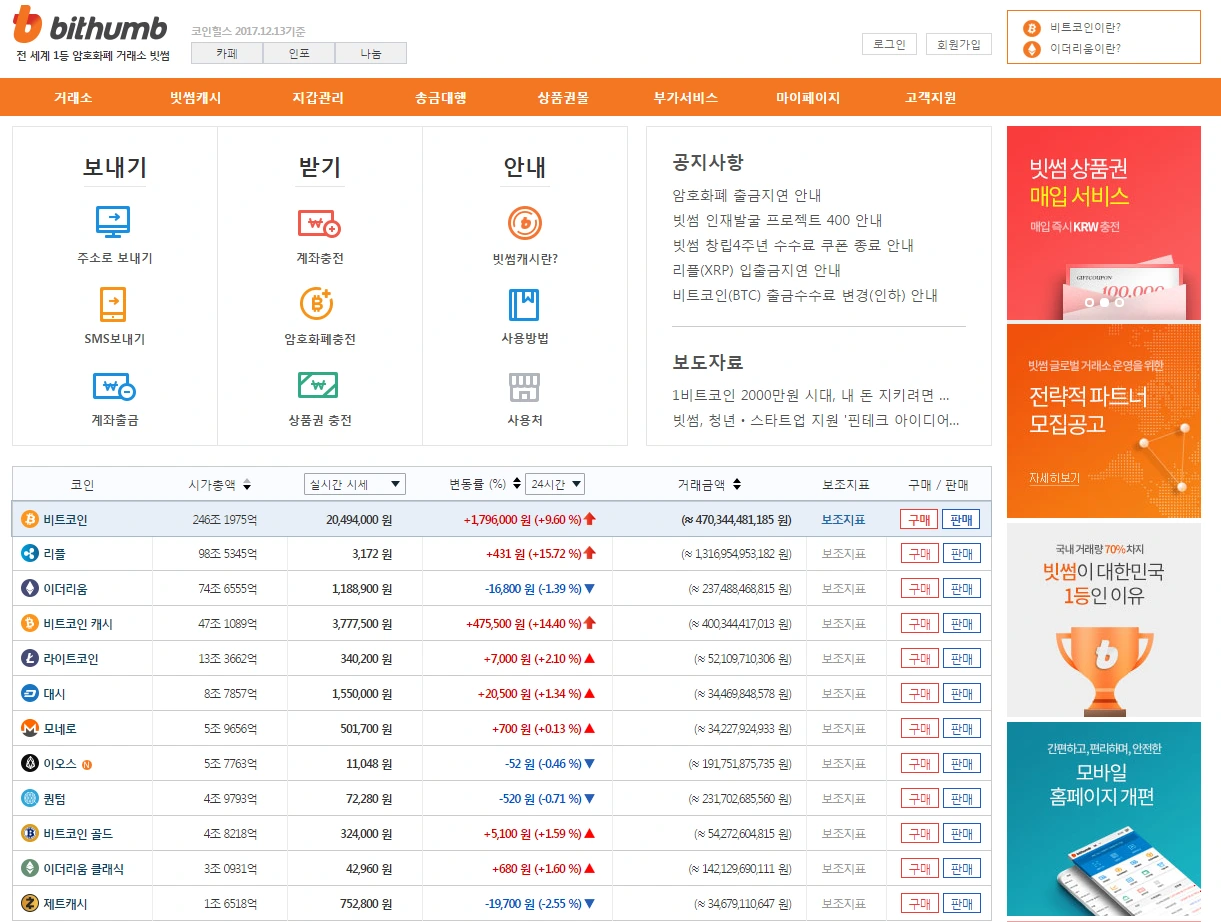Click the 비트코인 coin icon in table
The width and height of the screenshot is (1221, 922).
pyautogui.click(x=30, y=519)
